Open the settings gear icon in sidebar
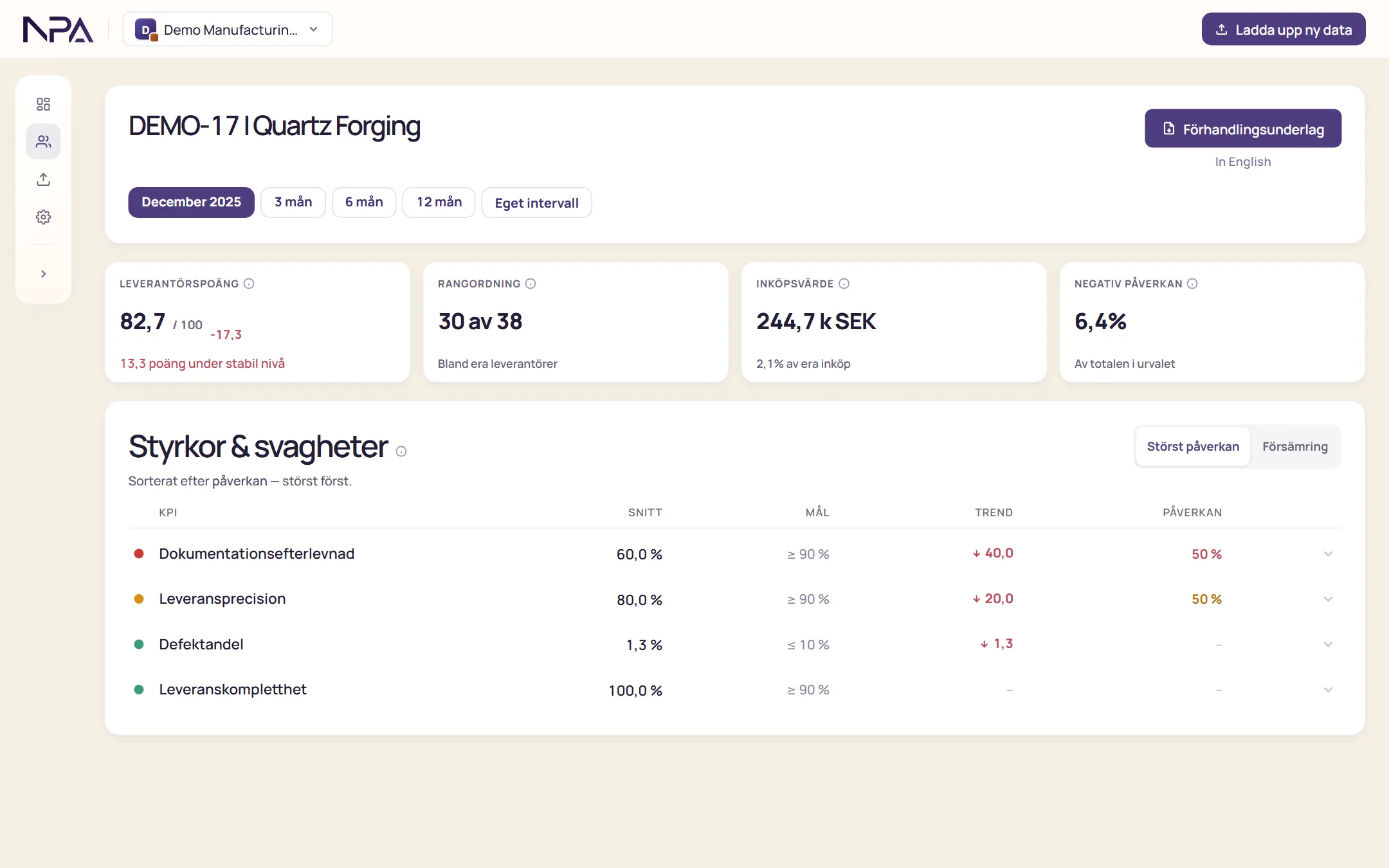The width and height of the screenshot is (1389, 868). (43, 217)
